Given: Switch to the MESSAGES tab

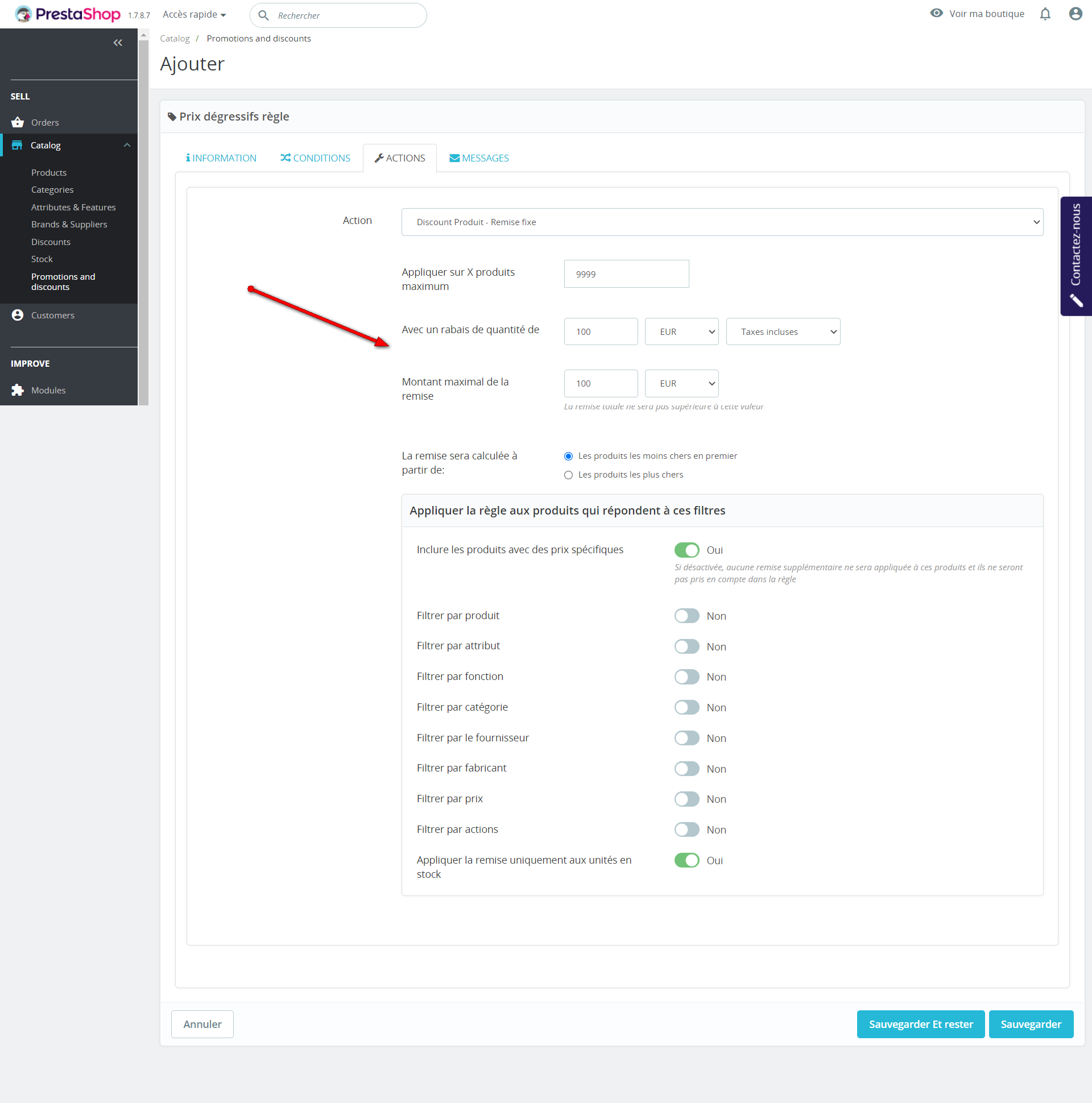Looking at the screenshot, I should point(479,158).
